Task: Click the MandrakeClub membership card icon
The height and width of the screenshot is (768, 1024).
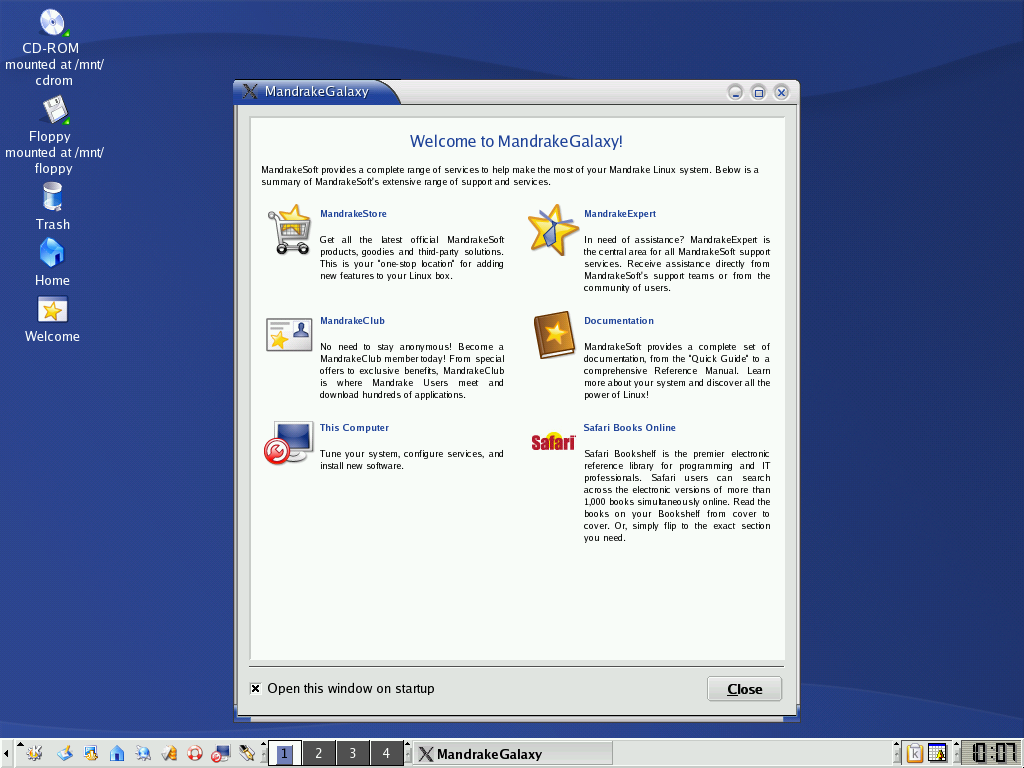Action: [x=289, y=334]
